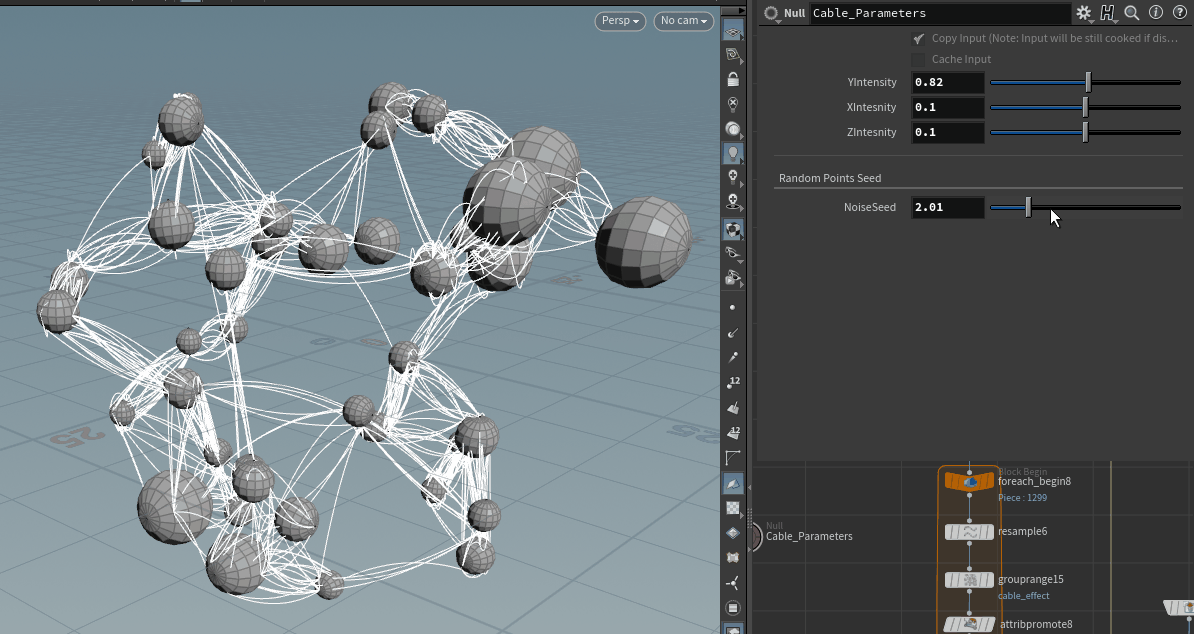Click the NoiseSeed value field 2.01
This screenshot has height=634, width=1194.
(x=947, y=207)
